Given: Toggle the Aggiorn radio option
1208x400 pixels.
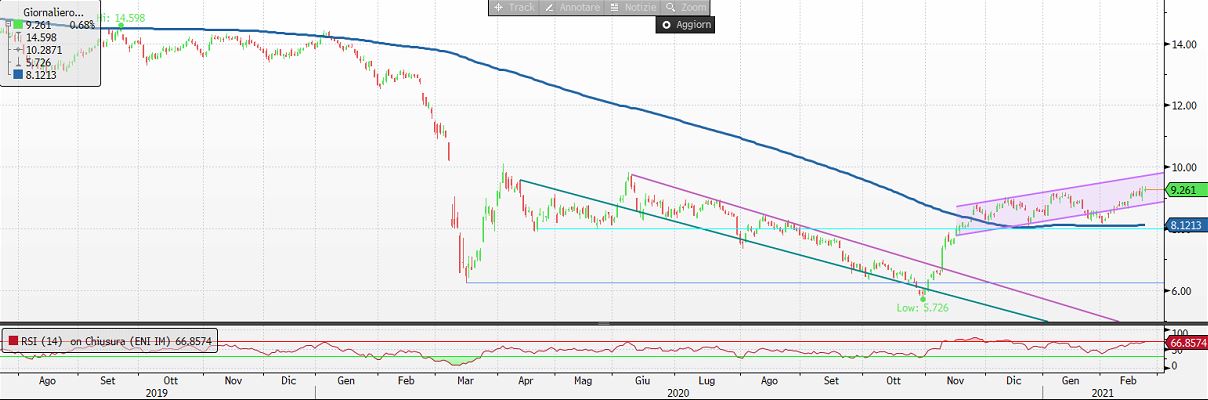Looking at the screenshot, I should click(x=666, y=25).
